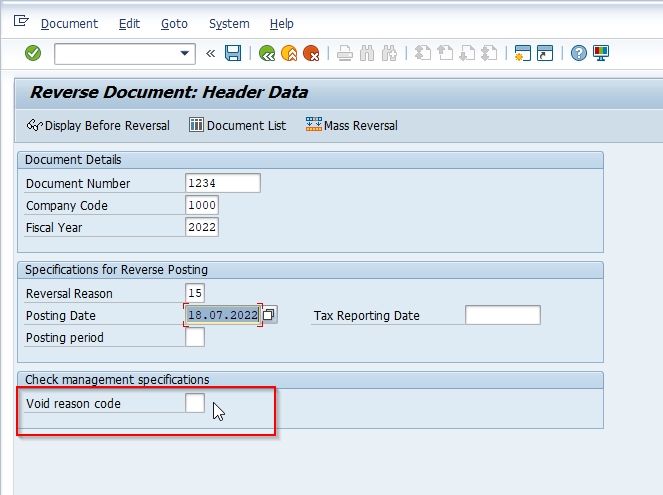Open the command field dropdown arrow
663x495 pixels.
click(x=184, y=53)
